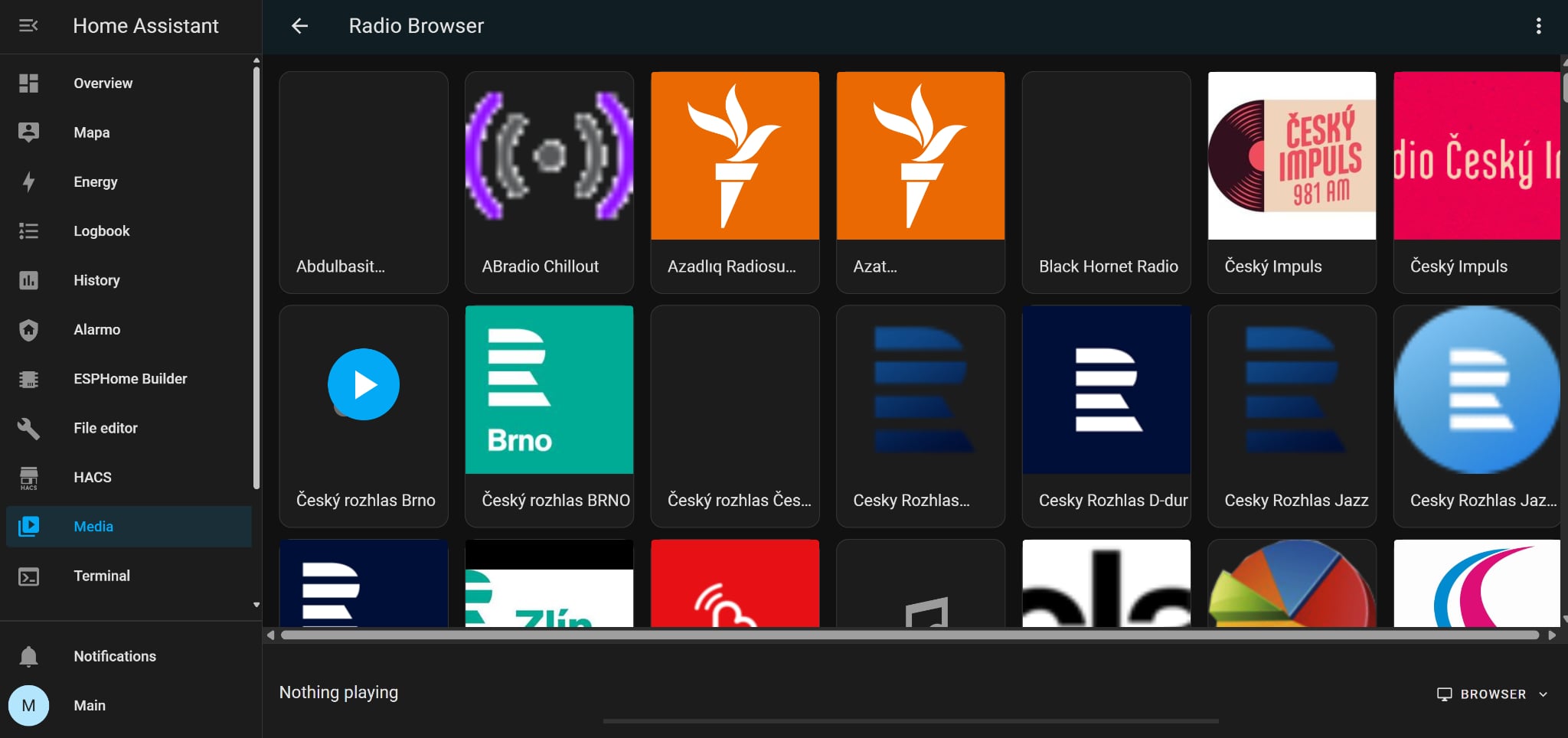Open Cesky Rozhlas D-dur station tile
This screenshot has height=738, width=1568.
pyautogui.click(x=1106, y=416)
